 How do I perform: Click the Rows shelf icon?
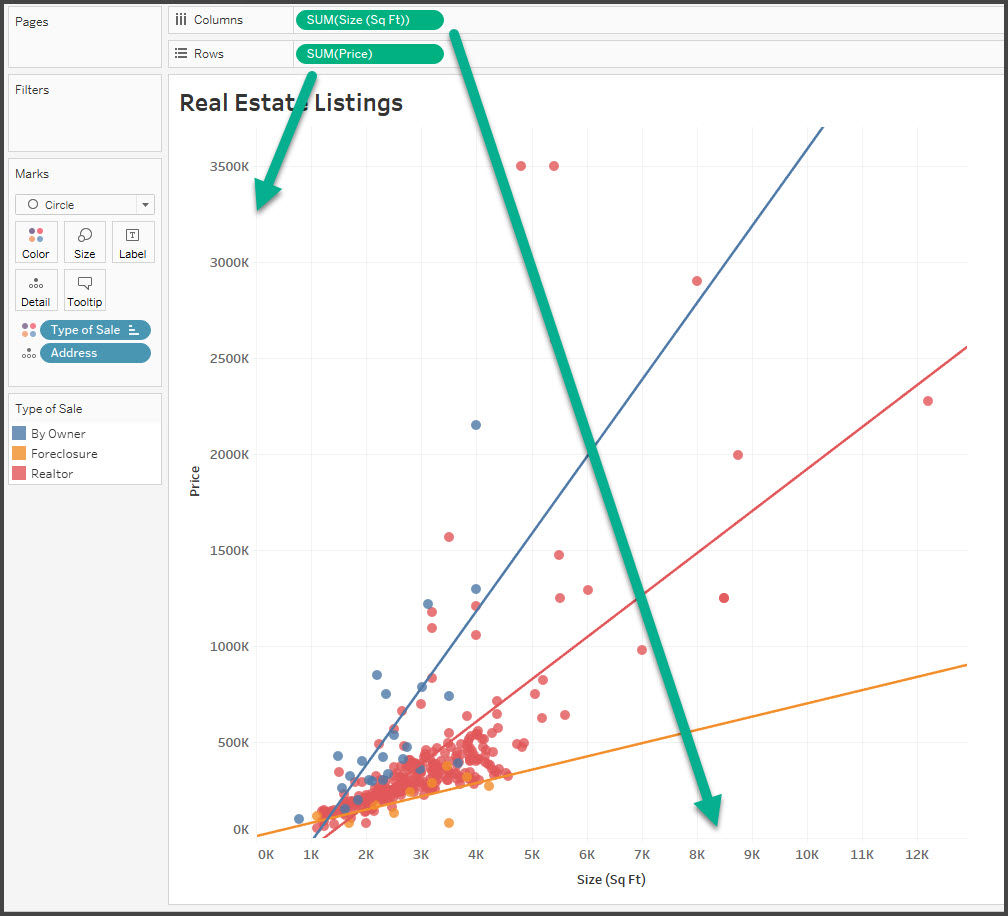point(181,54)
